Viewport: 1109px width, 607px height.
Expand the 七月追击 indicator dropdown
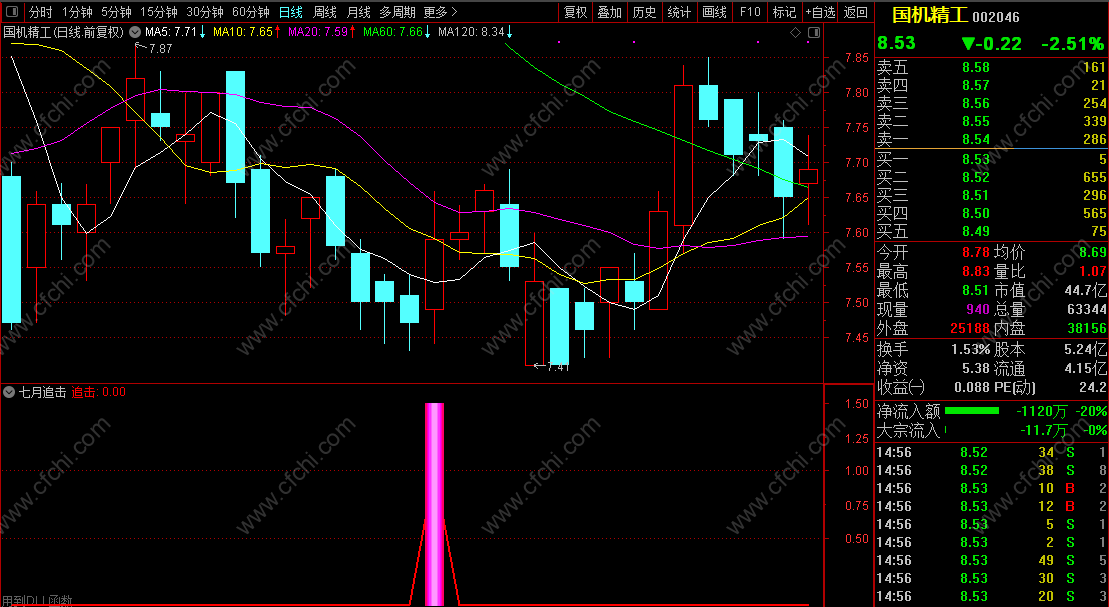9,392
